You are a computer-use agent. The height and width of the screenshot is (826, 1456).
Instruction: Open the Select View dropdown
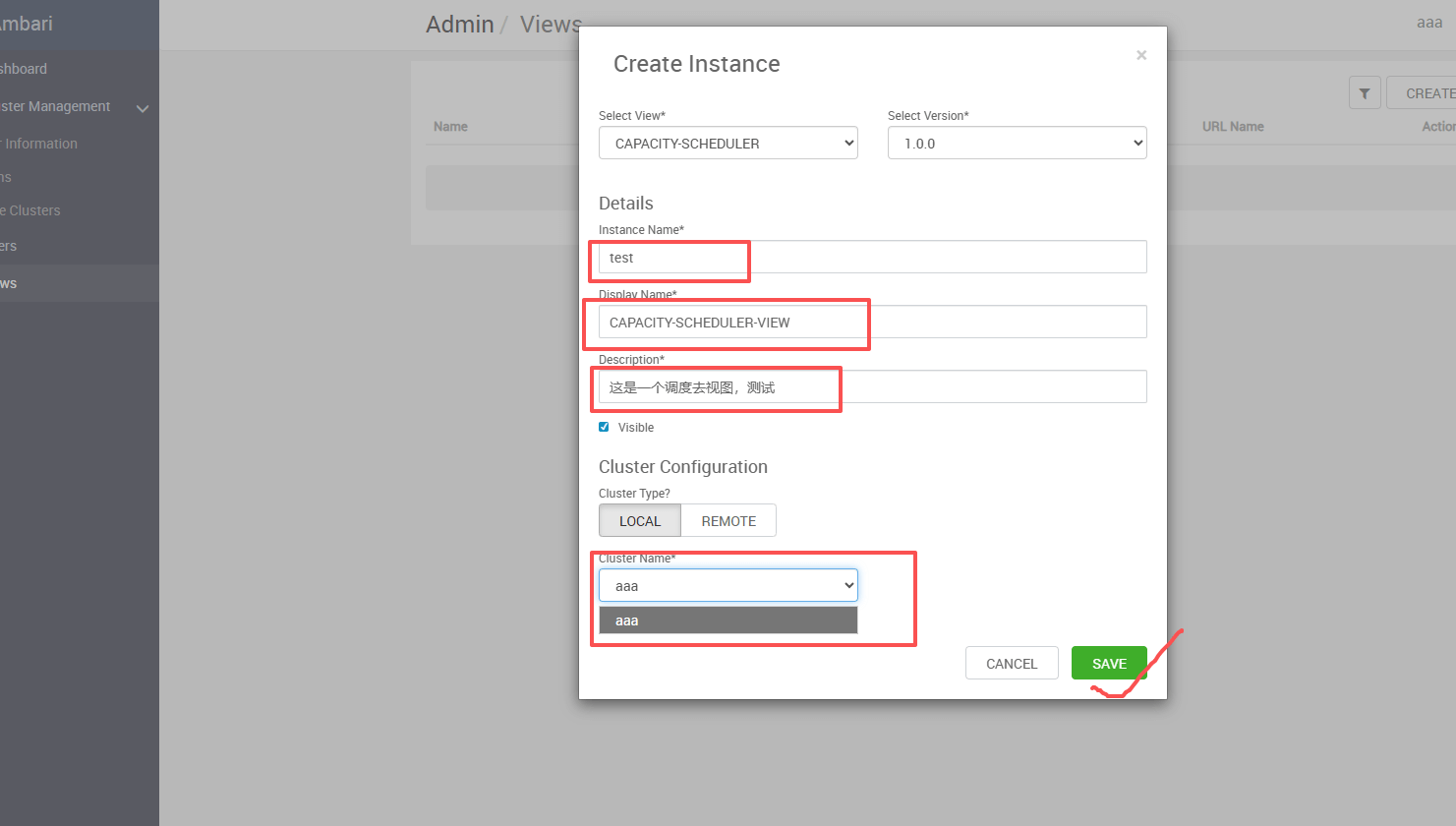click(728, 143)
